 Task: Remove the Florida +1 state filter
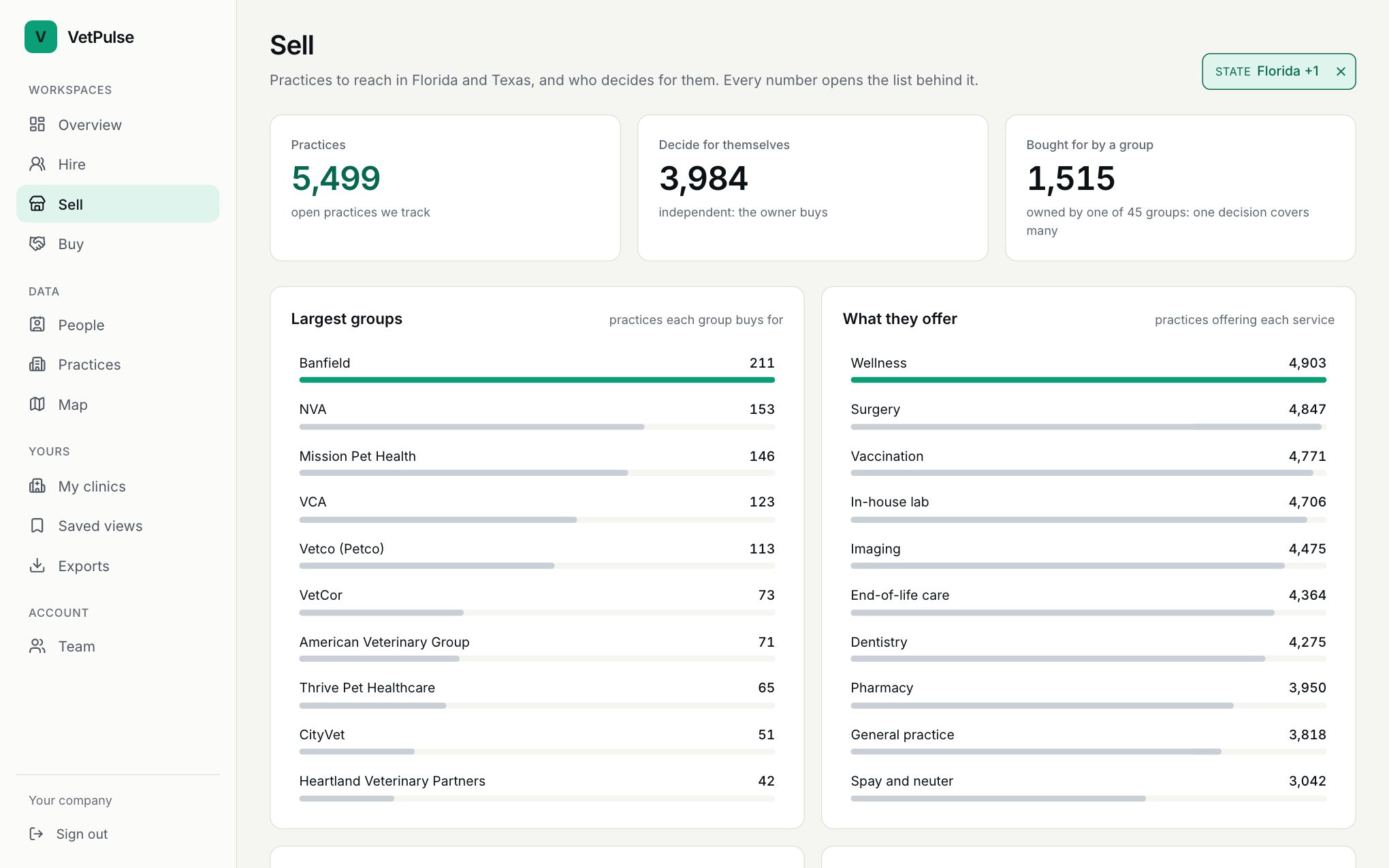pyautogui.click(x=1341, y=71)
